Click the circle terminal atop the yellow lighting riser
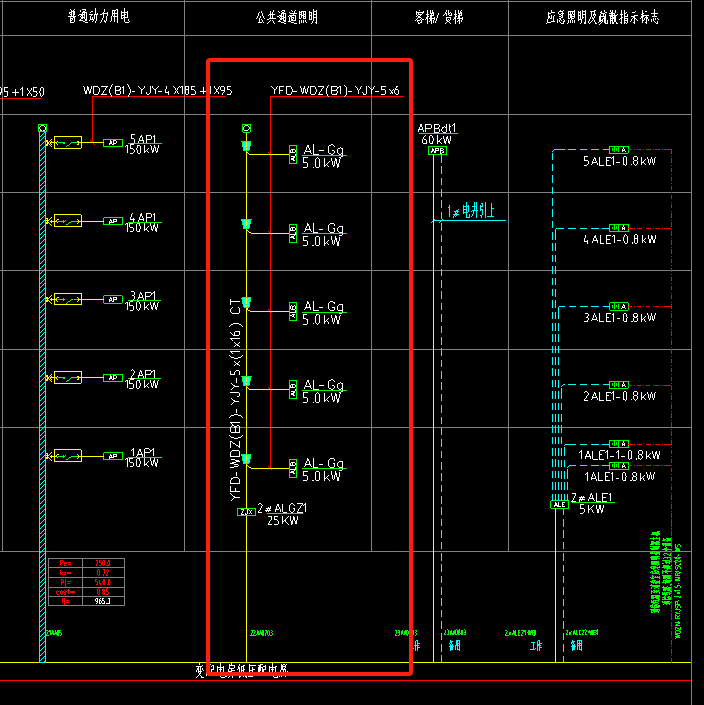 tap(246, 128)
